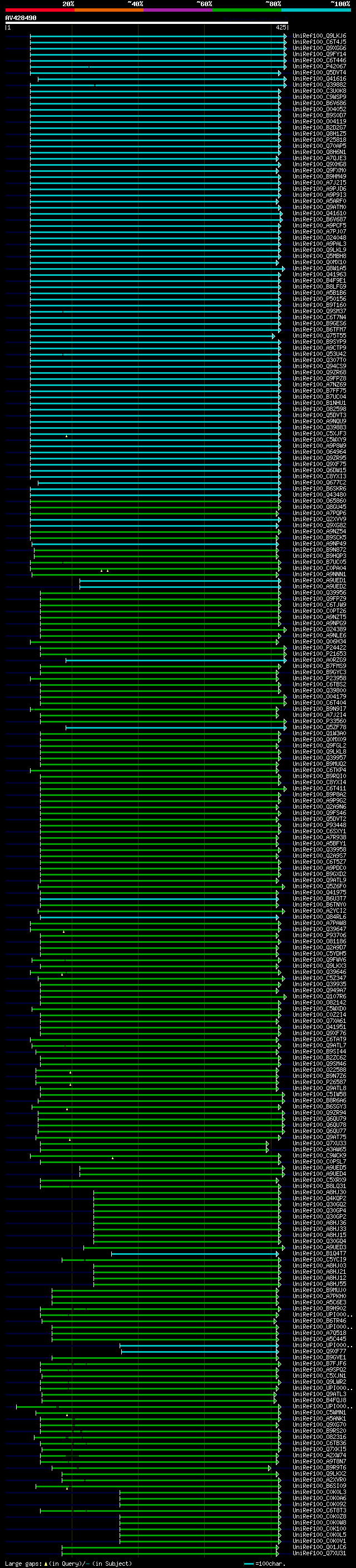356x1568 pixels.
Task: Click the UniRef100_B9HM49 label
Action: tap(319, 176)
